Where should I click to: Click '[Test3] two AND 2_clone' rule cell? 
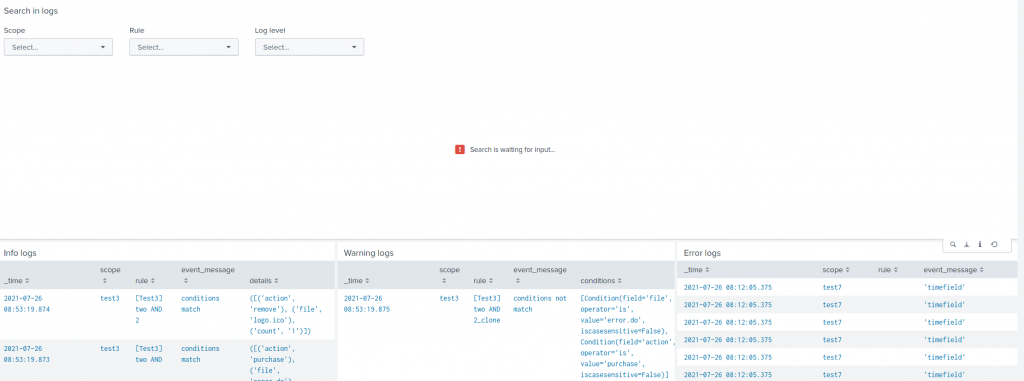(487, 309)
